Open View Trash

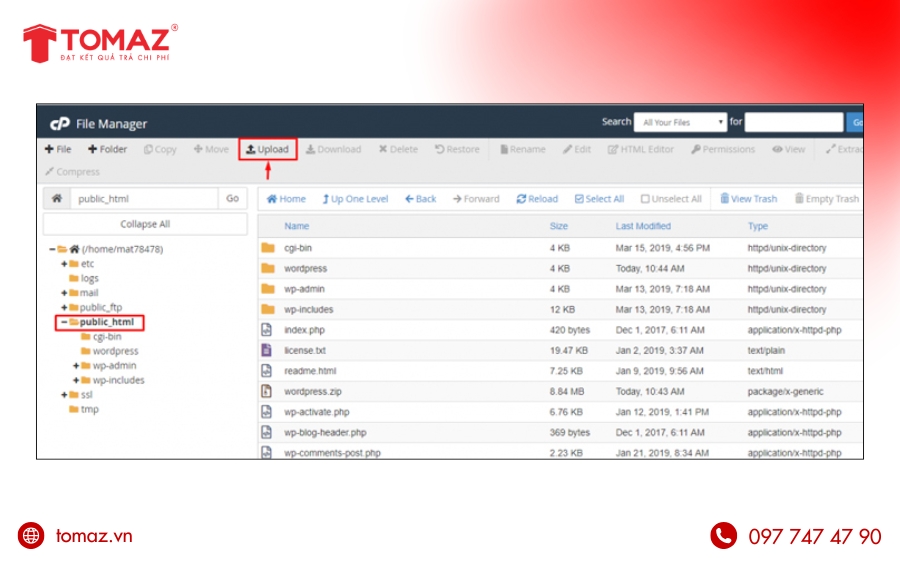tap(748, 199)
